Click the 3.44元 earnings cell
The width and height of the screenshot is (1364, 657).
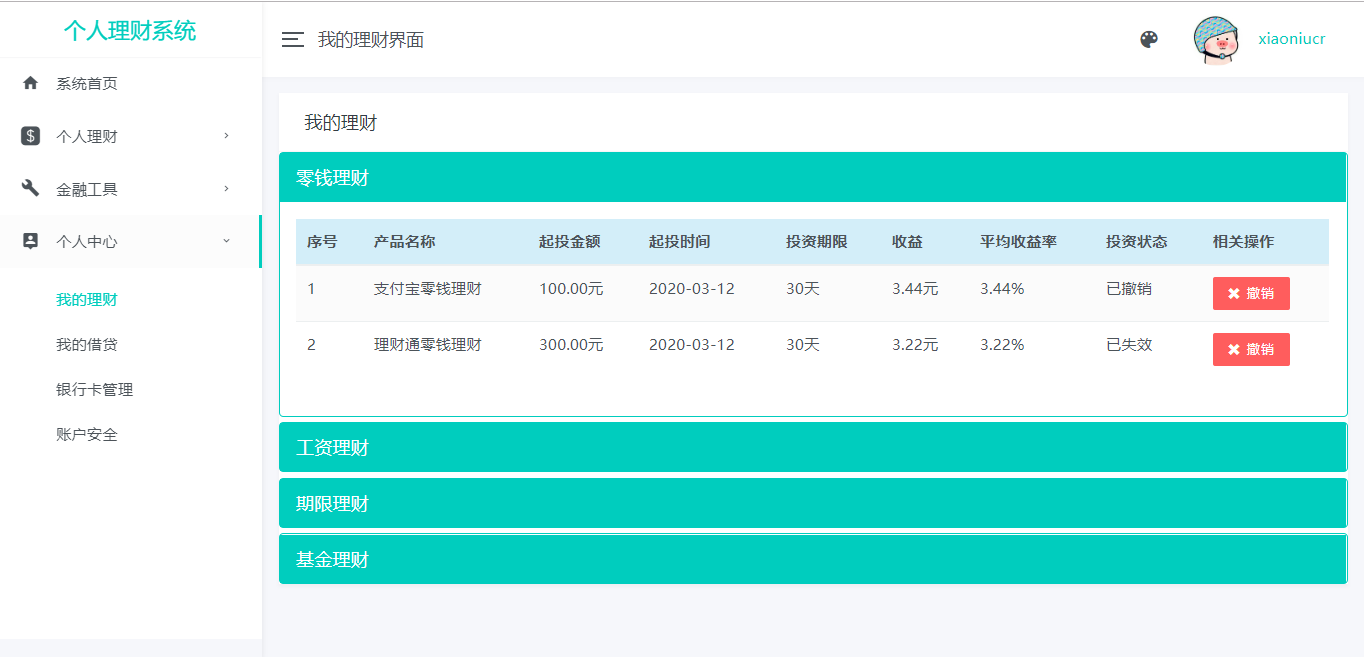point(915,289)
